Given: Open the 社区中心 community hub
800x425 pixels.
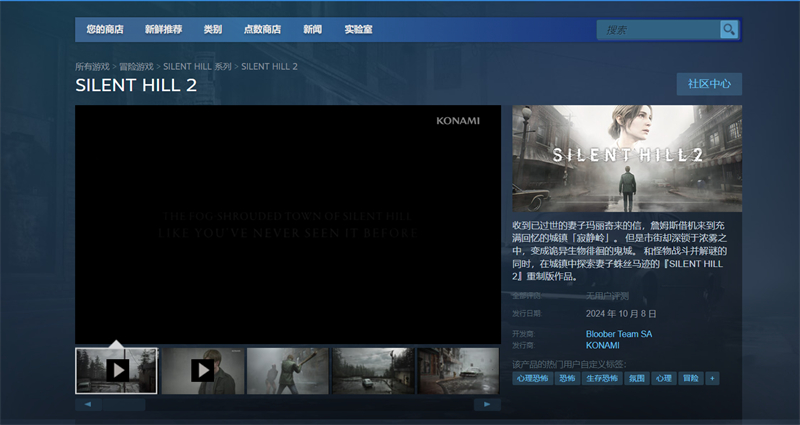Looking at the screenshot, I should [709, 84].
